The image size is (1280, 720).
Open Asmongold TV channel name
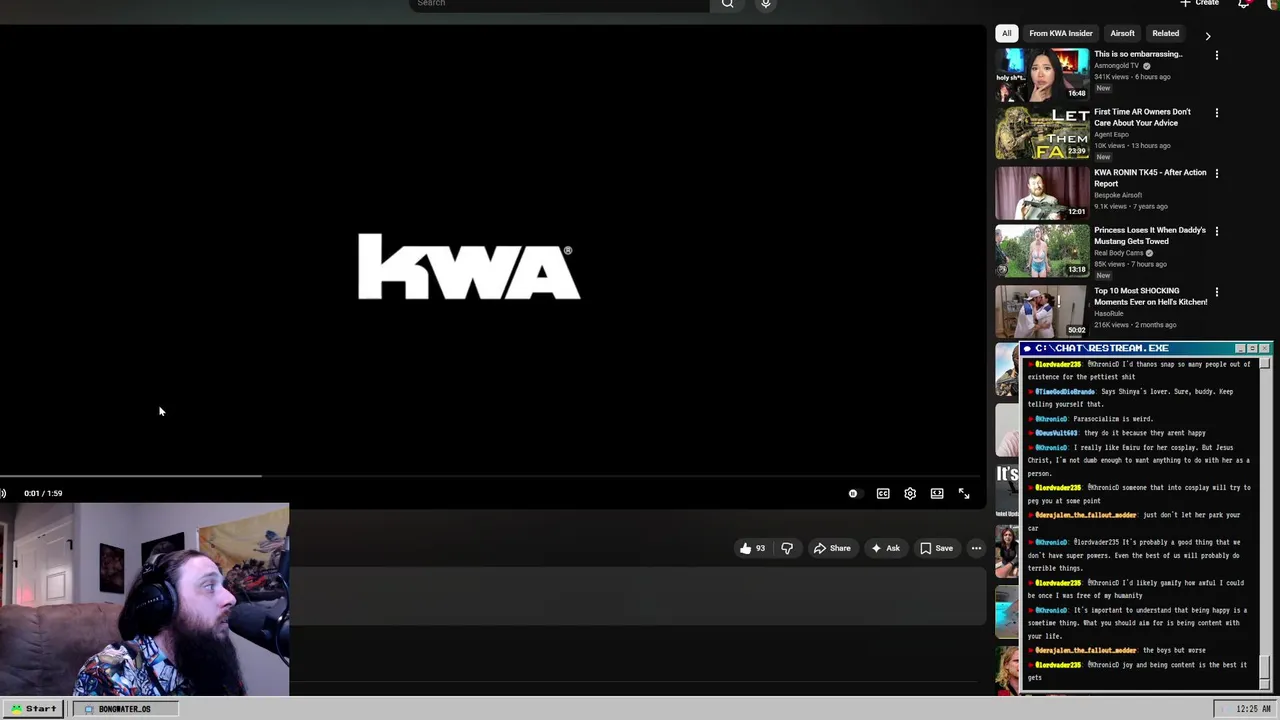[1117, 66]
